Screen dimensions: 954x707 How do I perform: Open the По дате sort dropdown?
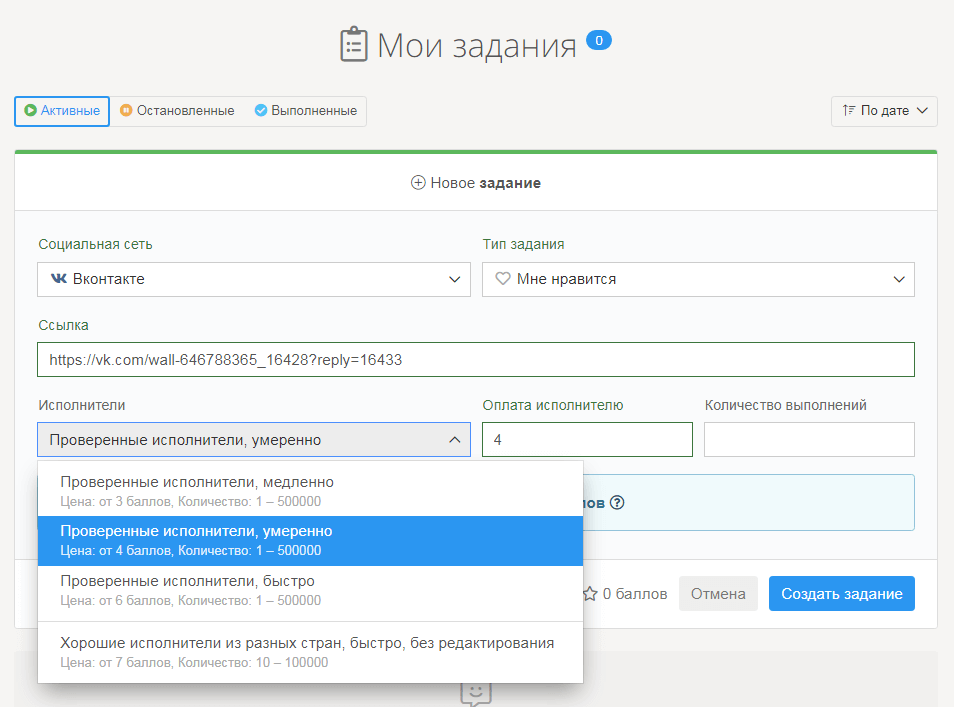point(884,111)
